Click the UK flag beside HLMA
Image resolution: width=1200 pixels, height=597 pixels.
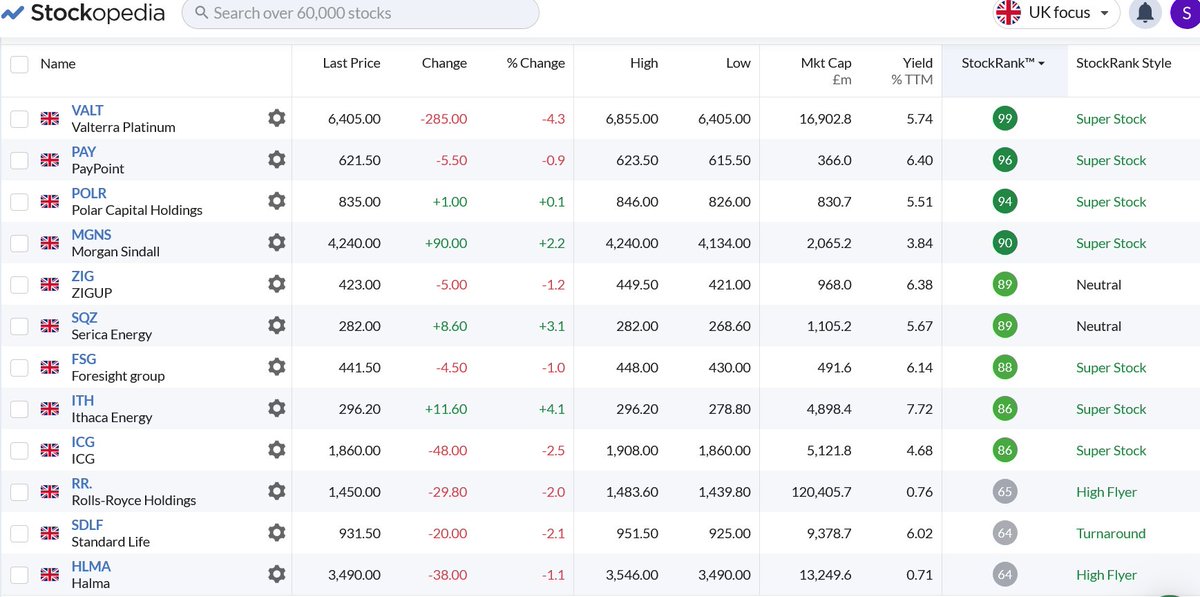tap(49, 575)
